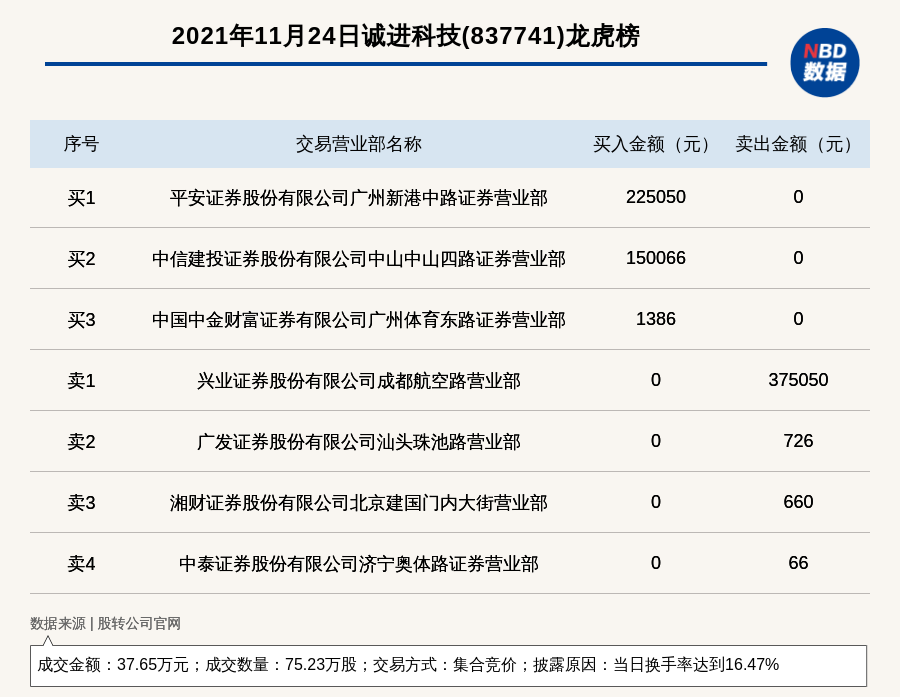Click the 数据来源 | 股转公司官网 source note

click(105, 623)
